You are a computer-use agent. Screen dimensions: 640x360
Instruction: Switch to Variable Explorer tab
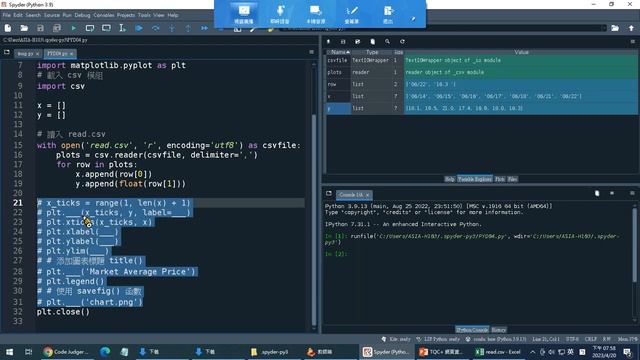[475, 179]
